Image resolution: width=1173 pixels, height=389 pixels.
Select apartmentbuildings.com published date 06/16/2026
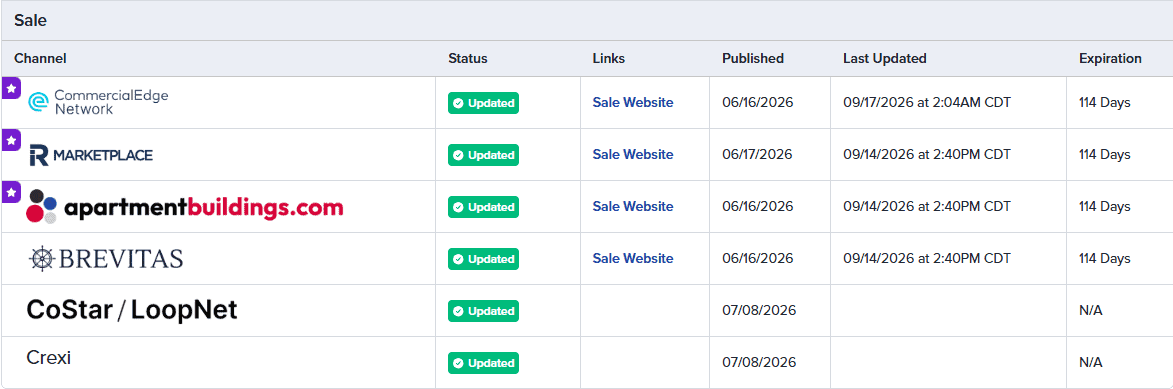coord(757,206)
